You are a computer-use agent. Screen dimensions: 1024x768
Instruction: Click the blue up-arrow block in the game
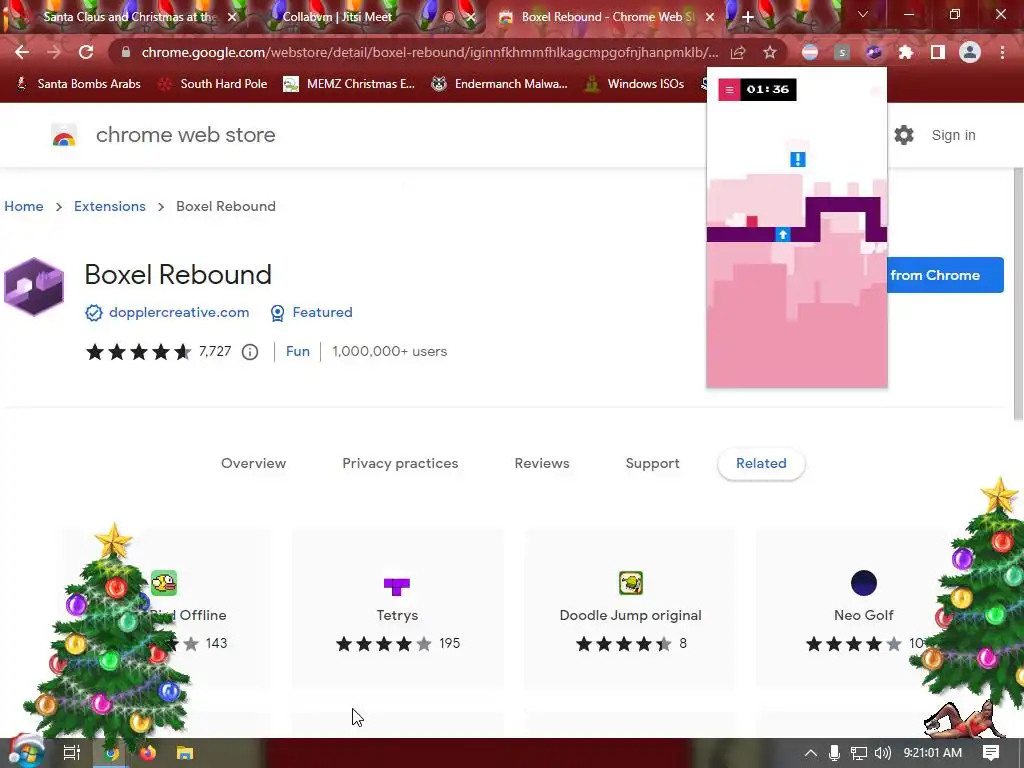coord(782,234)
